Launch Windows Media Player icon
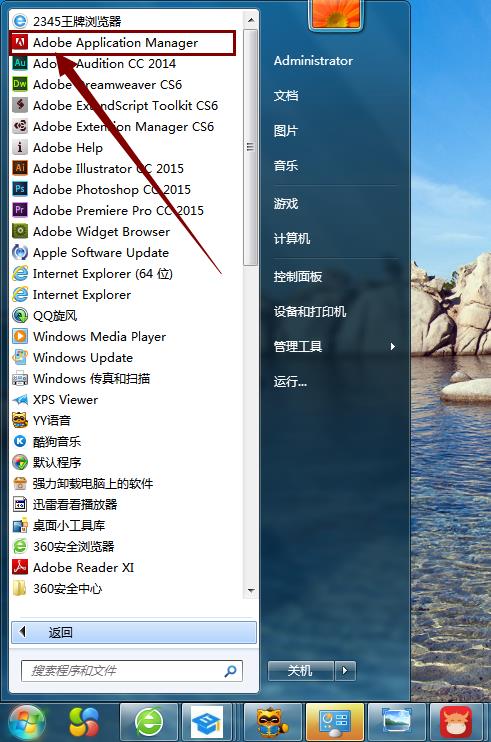This screenshot has height=742, width=491. (x=20, y=336)
